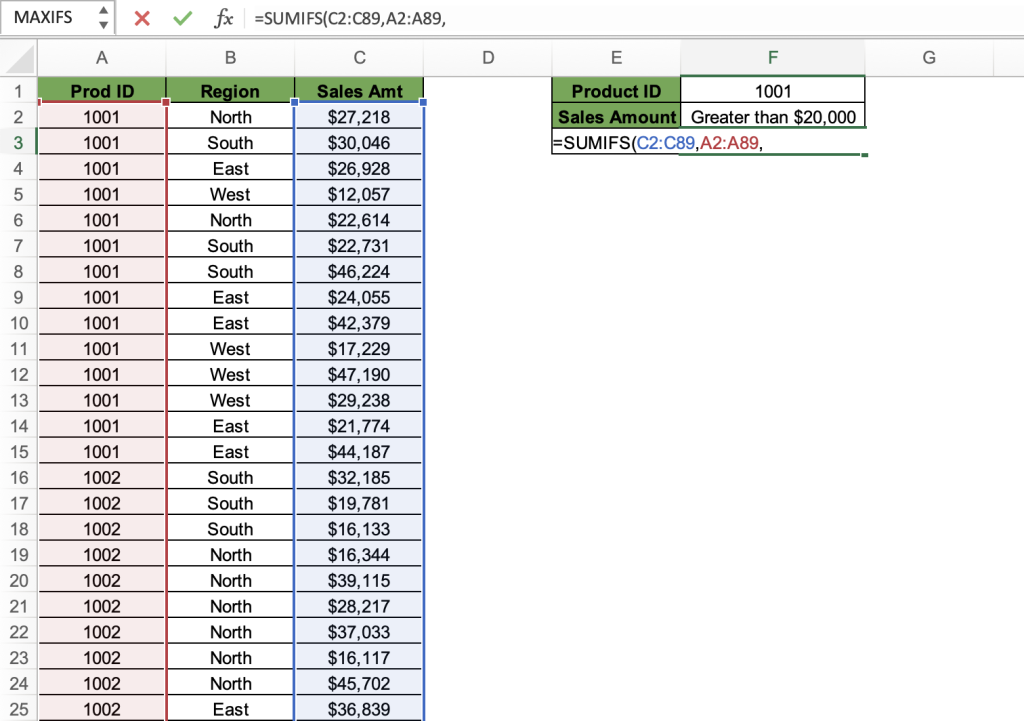Click the up arrow of the Name Box stepper
1024x721 pixels.
tap(103, 11)
